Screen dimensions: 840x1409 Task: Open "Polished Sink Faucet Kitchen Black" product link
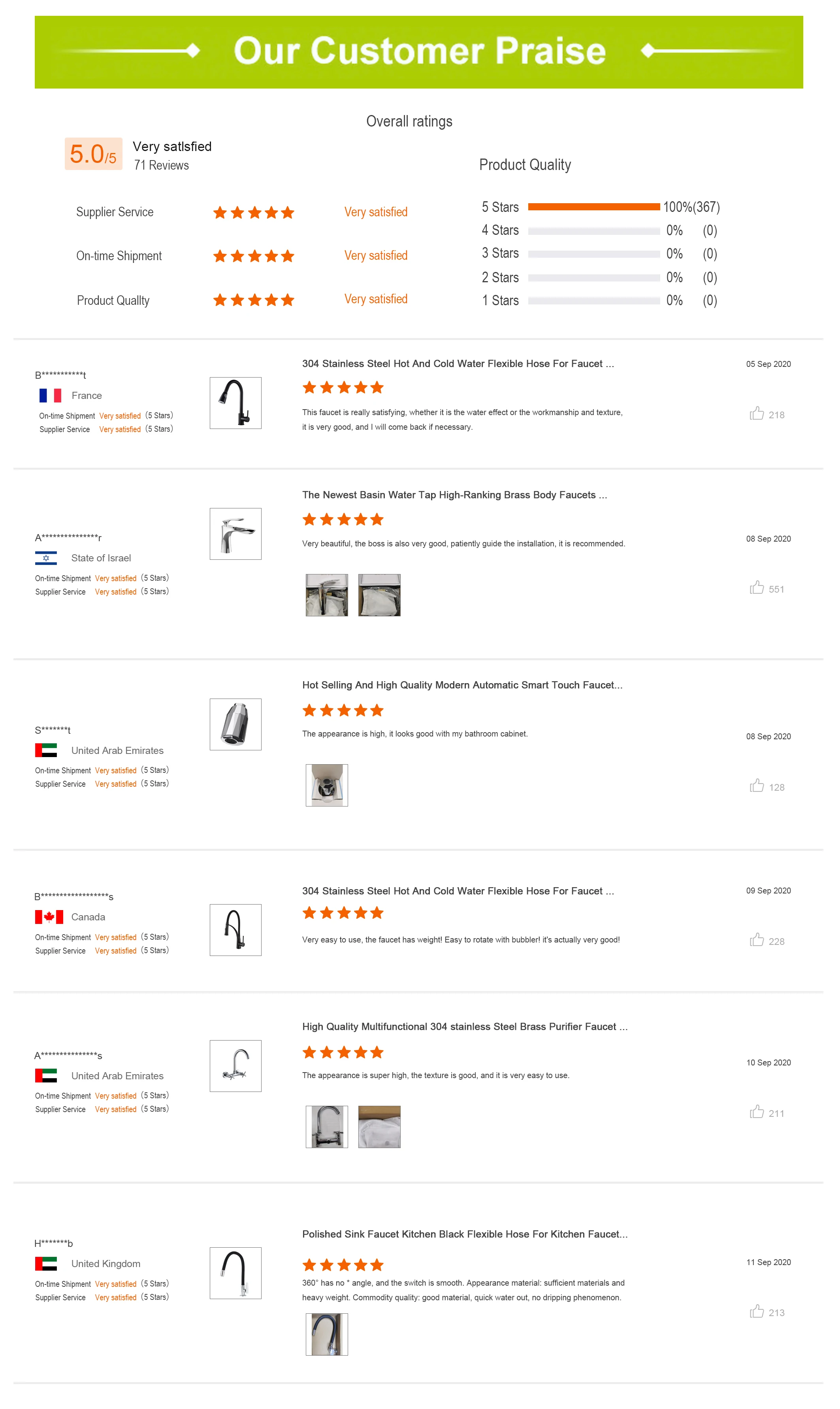coord(464,1234)
